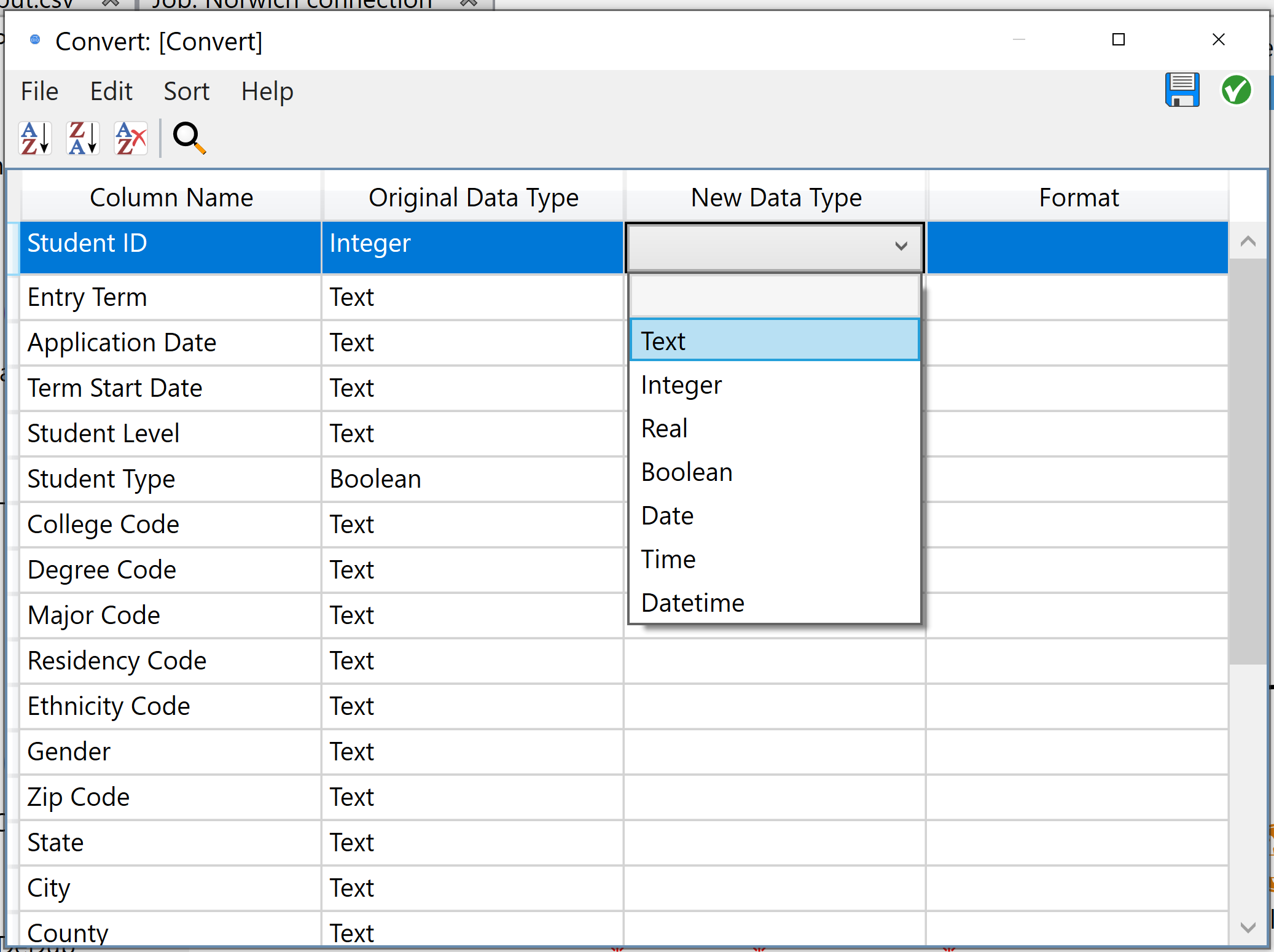The height and width of the screenshot is (952, 1274).
Task: Click the New Data Type header
Action: coord(776,197)
